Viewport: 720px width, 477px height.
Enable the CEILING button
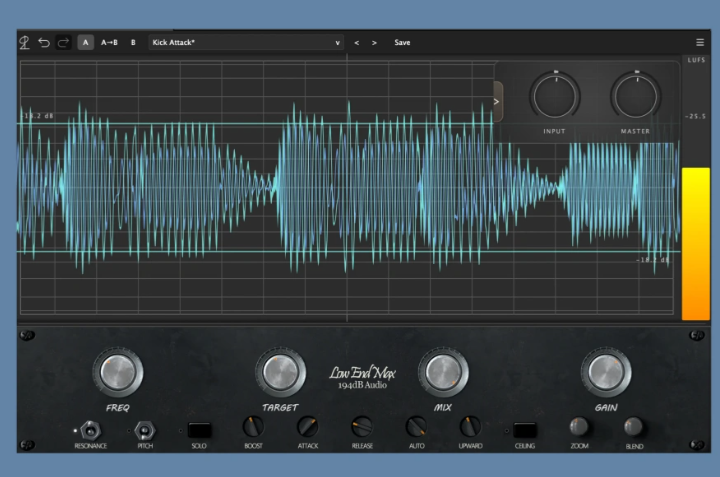tap(525, 431)
